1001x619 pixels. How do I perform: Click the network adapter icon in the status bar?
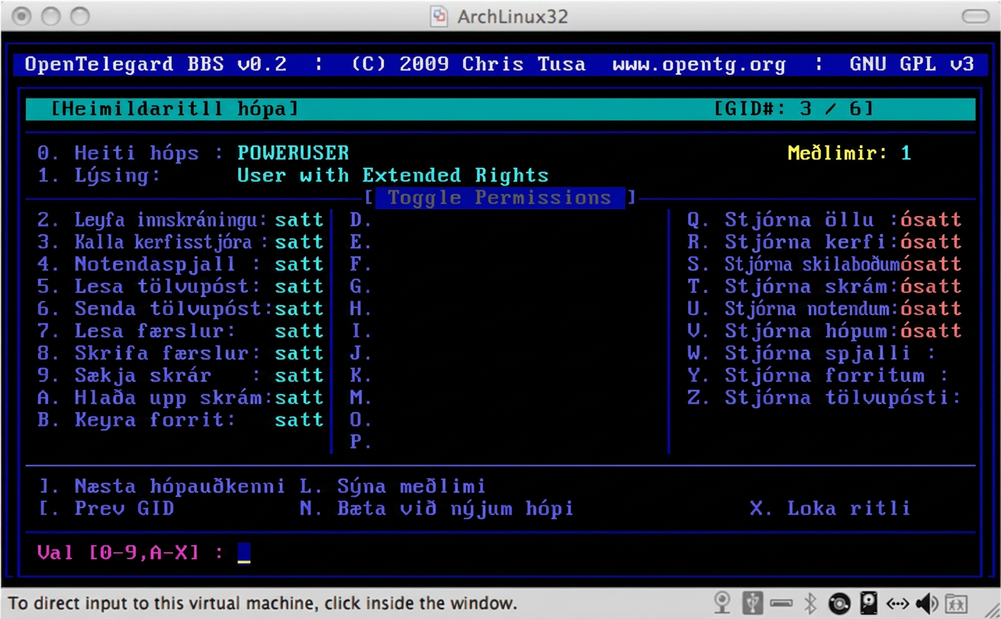pyautogui.click(x=898, y=603)
